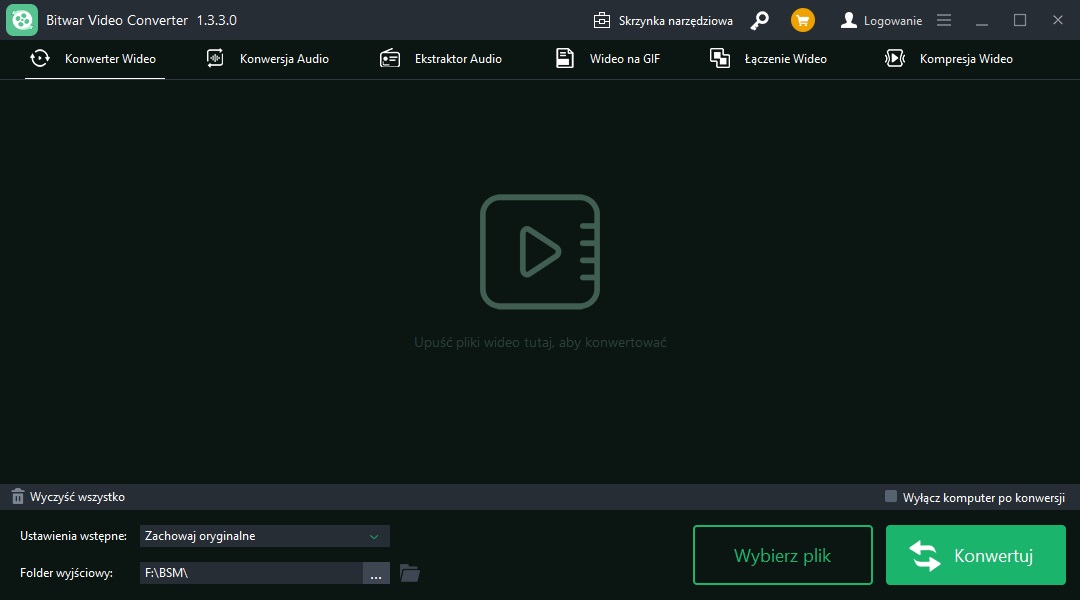1080x600 pixels.
Task: Go to the Łączenie Wideo tab
Action: 768,59
